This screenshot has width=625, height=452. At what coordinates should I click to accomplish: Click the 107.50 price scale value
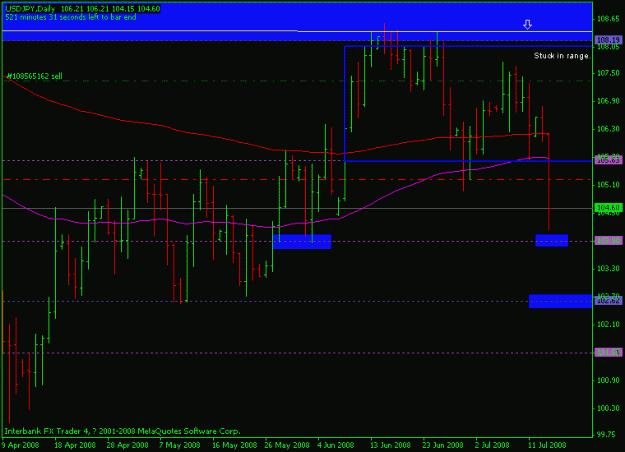point(608,73)
